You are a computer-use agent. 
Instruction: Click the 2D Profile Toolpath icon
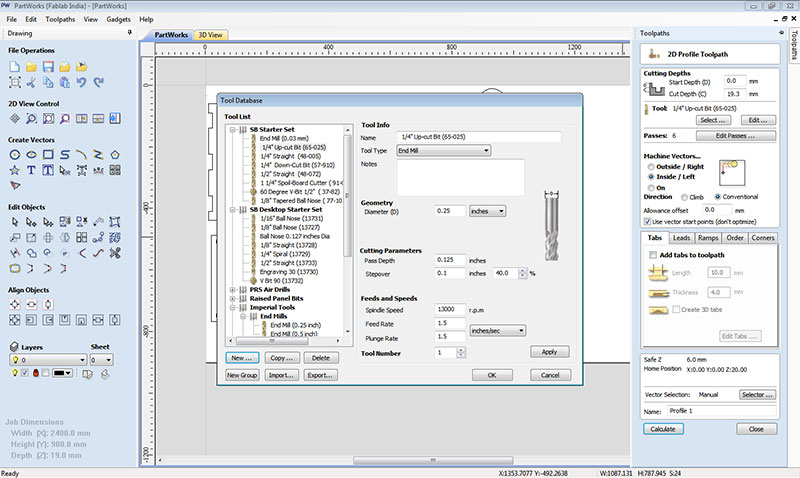pyautogui.click(x=654, y=54)
